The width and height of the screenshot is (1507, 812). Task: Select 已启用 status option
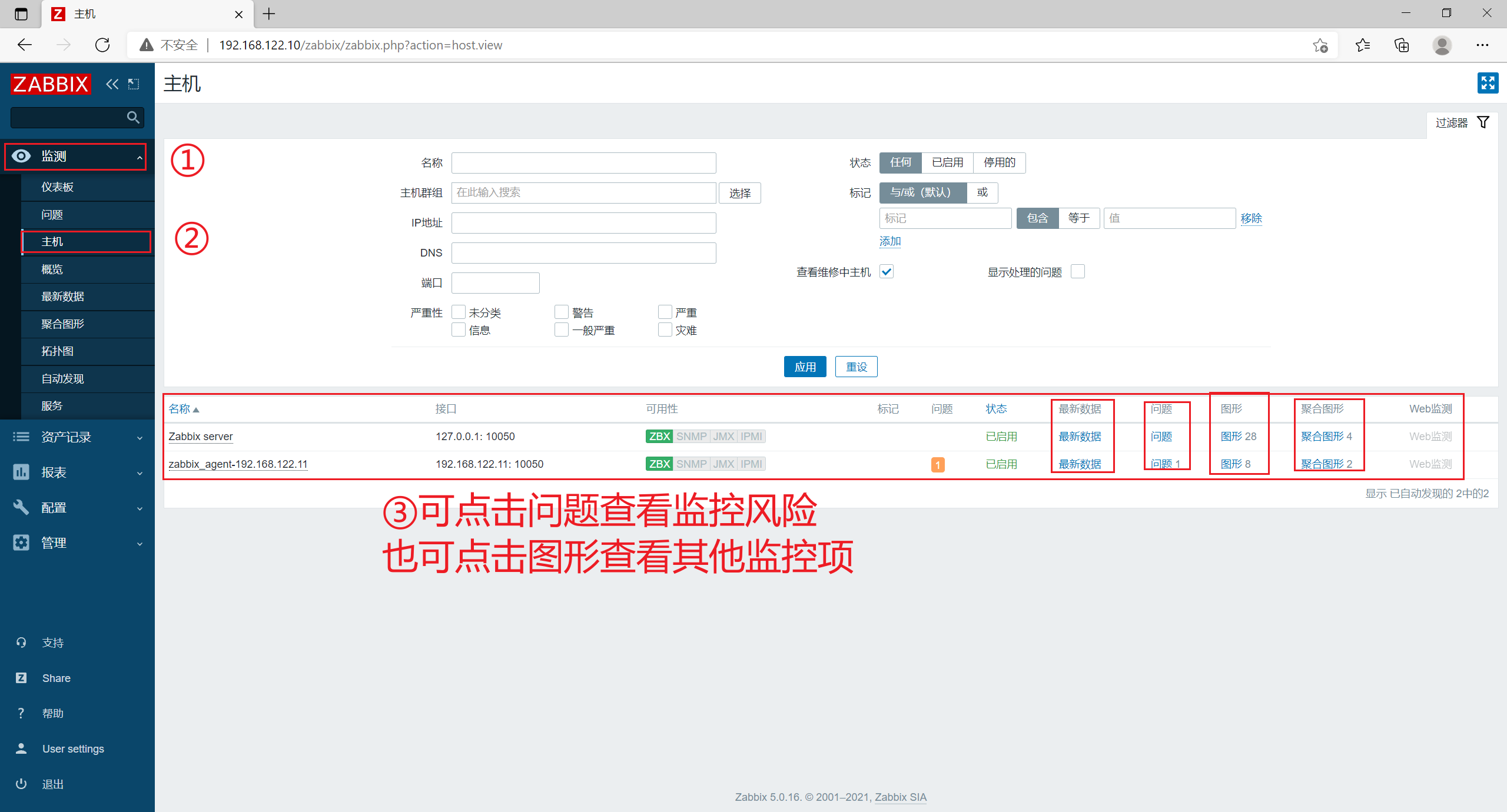coord(947,162)
